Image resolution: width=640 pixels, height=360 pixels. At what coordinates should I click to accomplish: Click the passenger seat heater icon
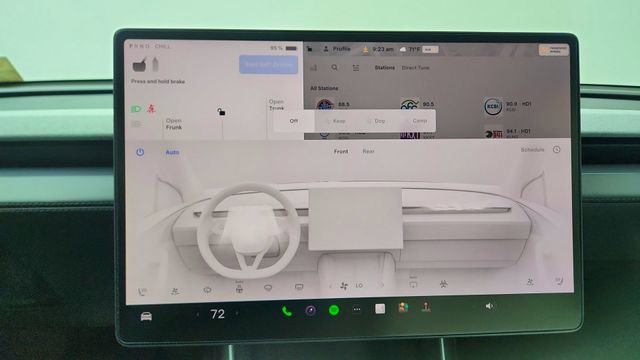click(559, 280)
